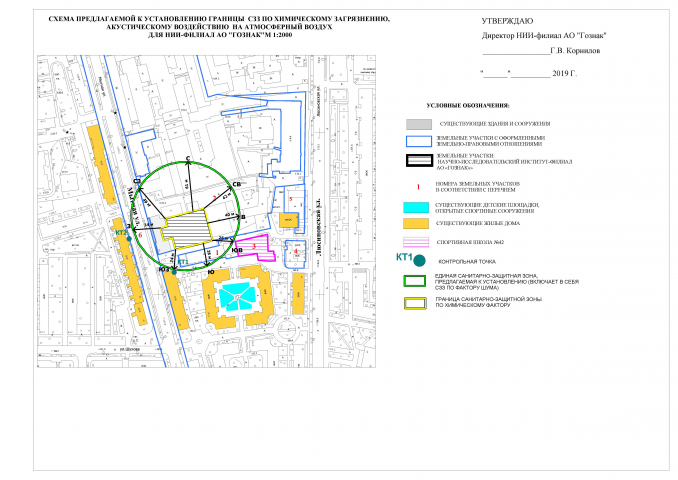678x480 pixels.
Task: Click the 'СВ' northeast direction label
Action: click(x=237, y=184)
